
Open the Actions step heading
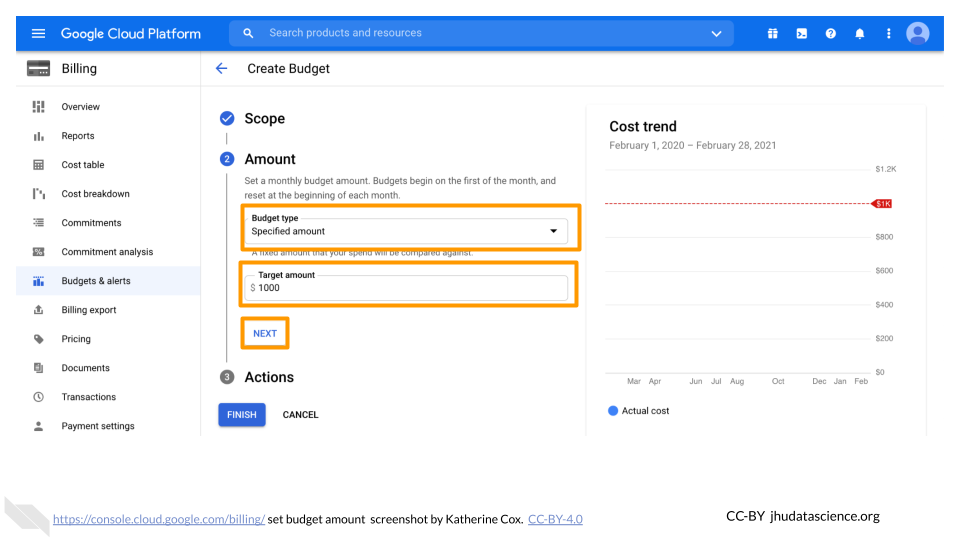pos(269,377)
